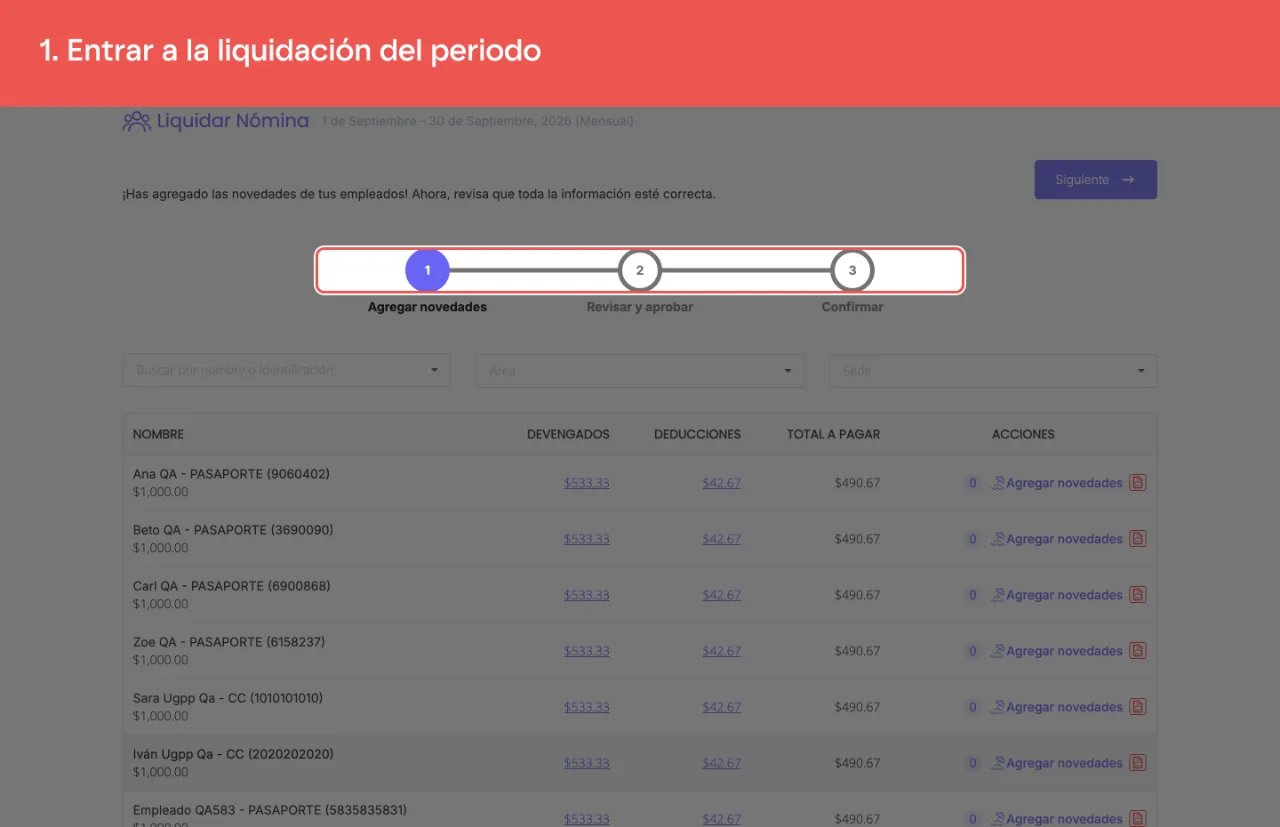Click novelty count badge for Sara Ugpp Qa

[x=972, y=707]
